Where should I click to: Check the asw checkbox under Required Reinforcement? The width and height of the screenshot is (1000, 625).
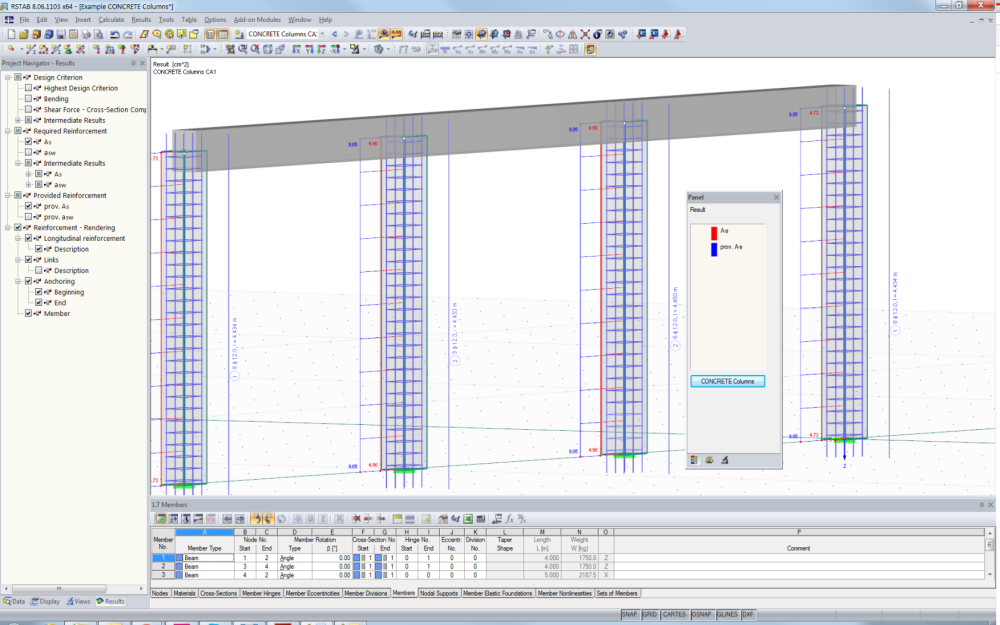[28, 152]
